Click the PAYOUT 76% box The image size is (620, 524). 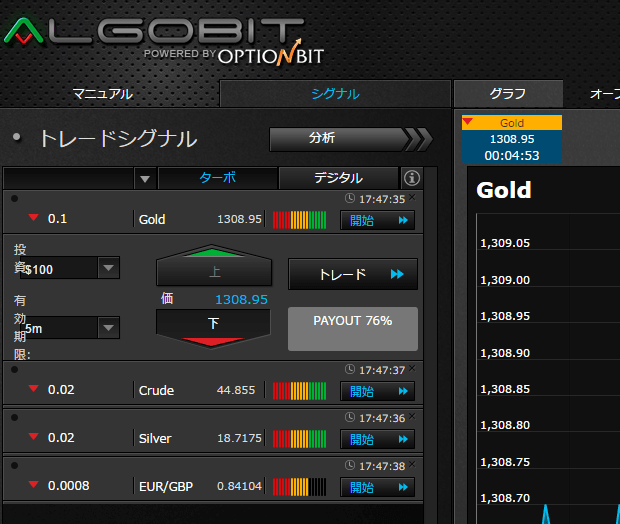(x=353, y=329)
